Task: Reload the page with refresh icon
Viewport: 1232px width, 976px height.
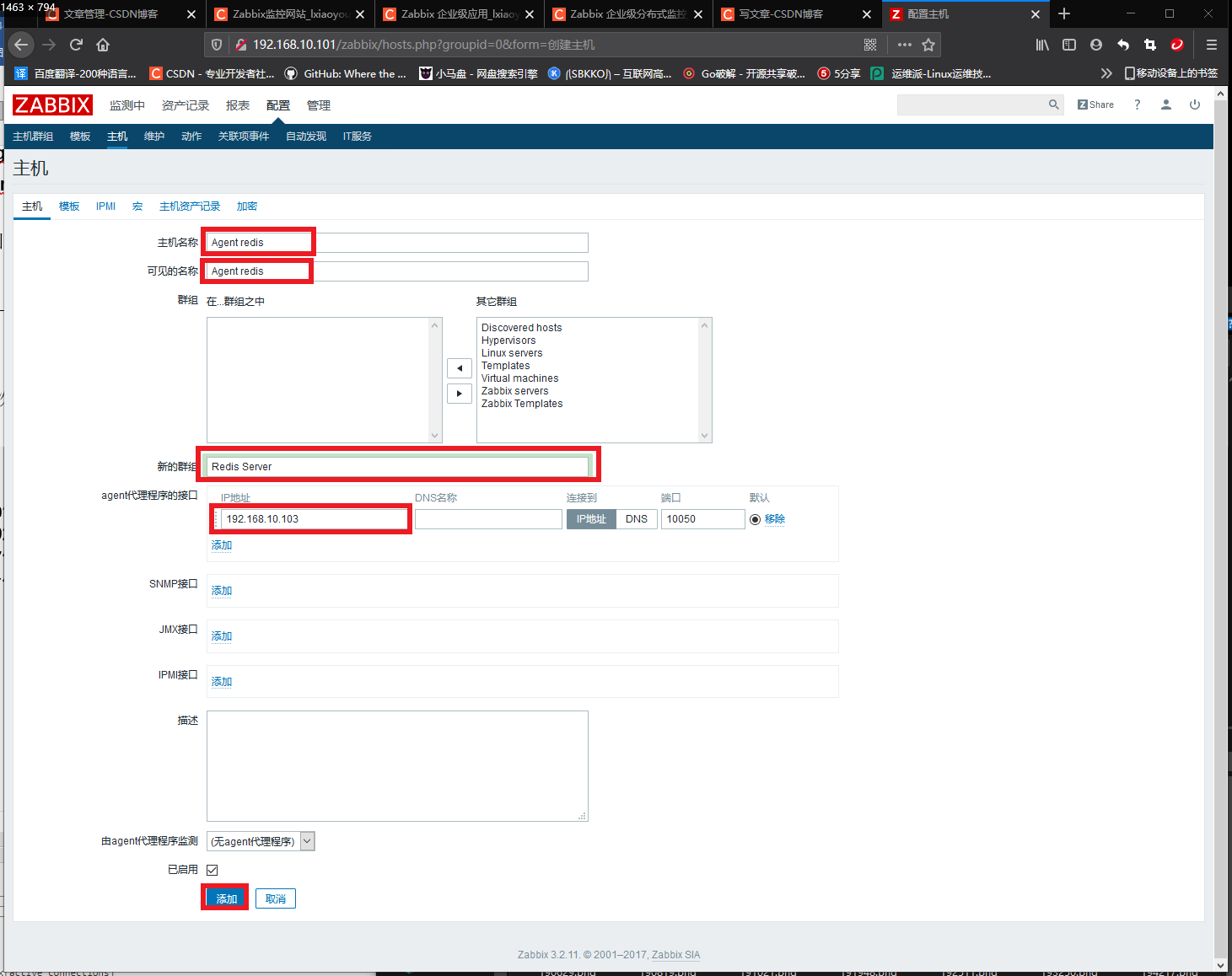Action: pos(76,45)
